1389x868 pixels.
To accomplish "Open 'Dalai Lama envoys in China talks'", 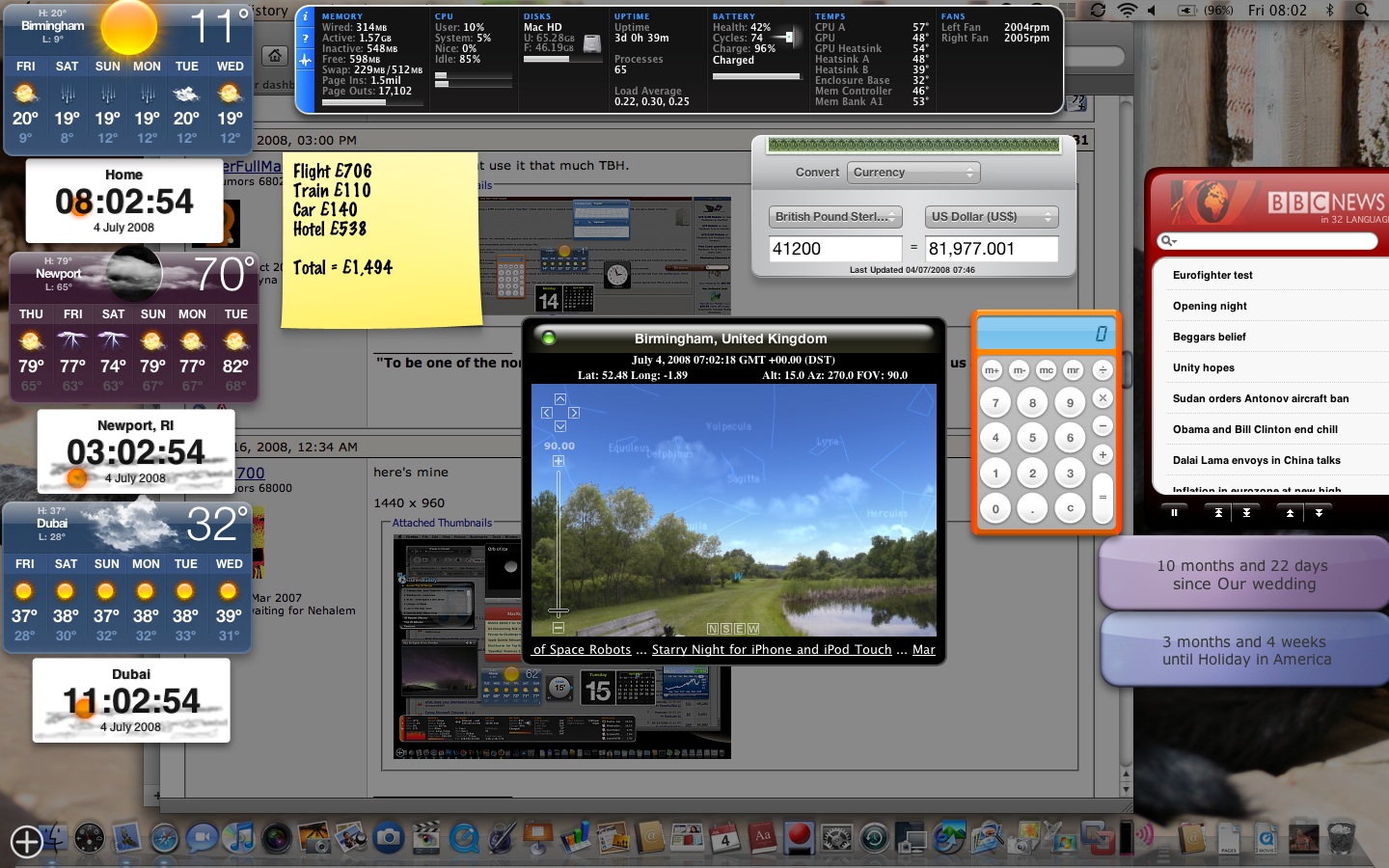I will pos(1257,460).
